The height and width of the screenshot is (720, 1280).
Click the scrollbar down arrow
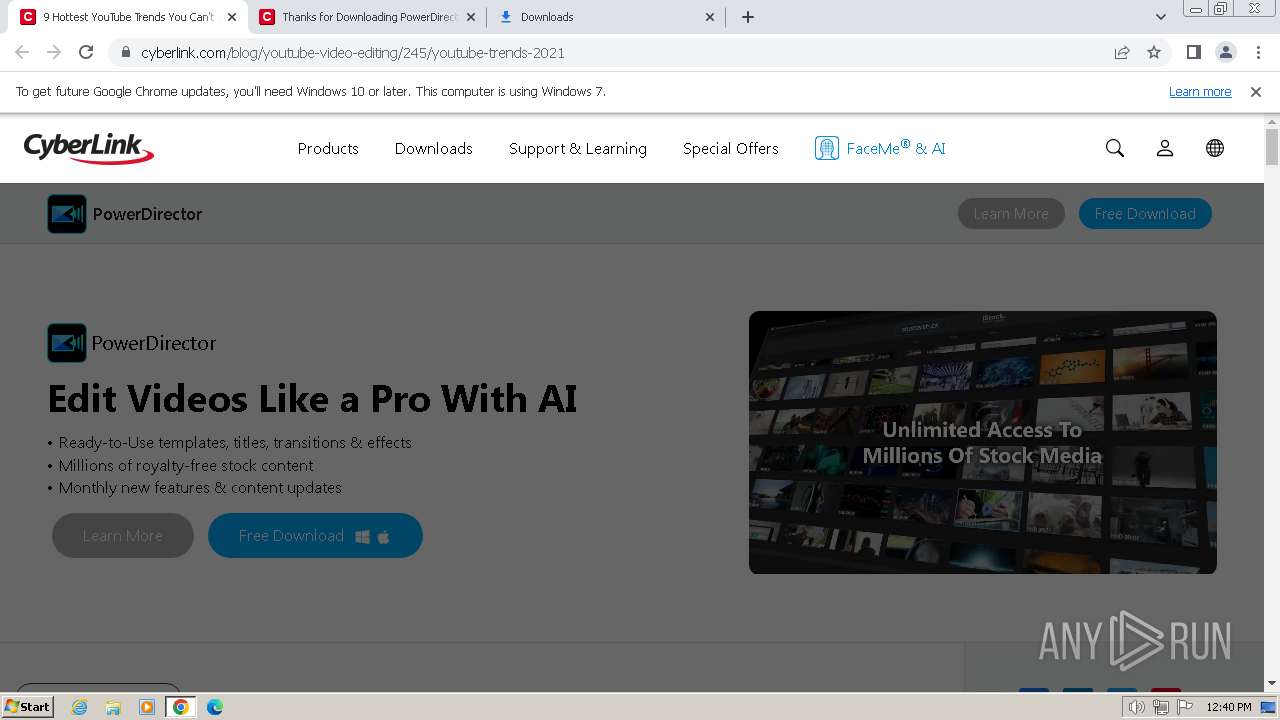coord(1272,684)
